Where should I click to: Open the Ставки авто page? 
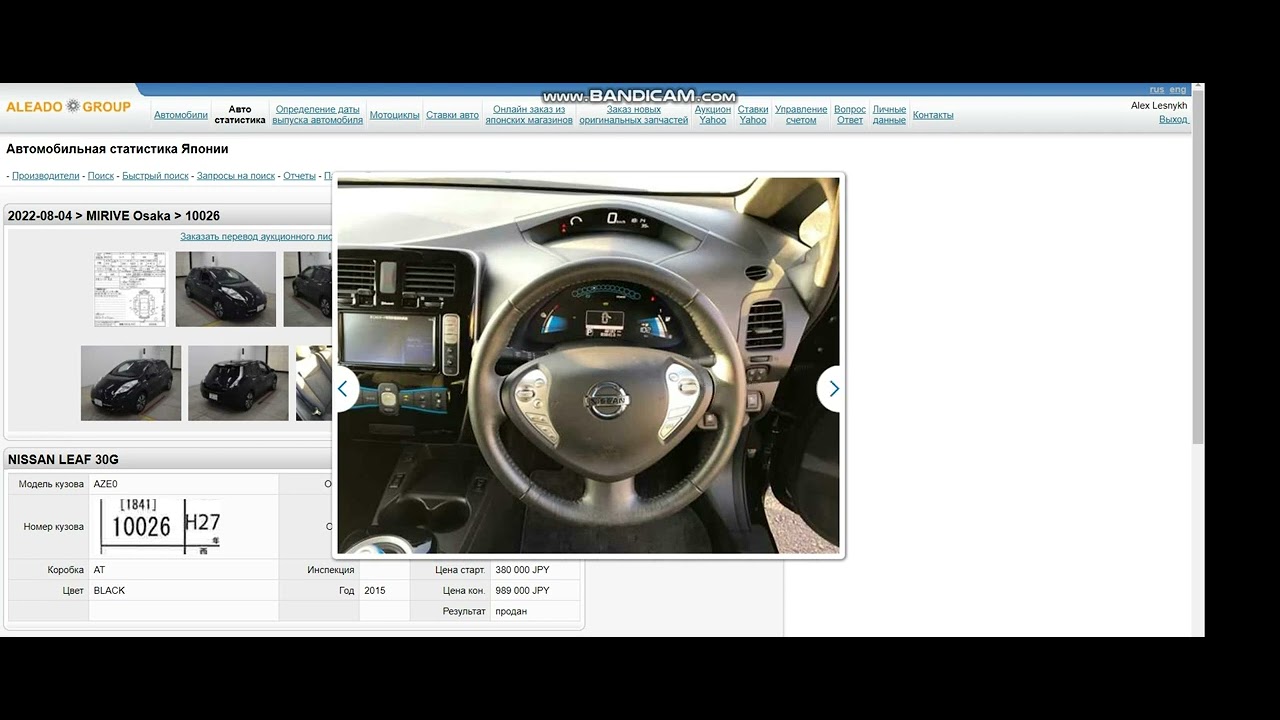tap(453, 115)
